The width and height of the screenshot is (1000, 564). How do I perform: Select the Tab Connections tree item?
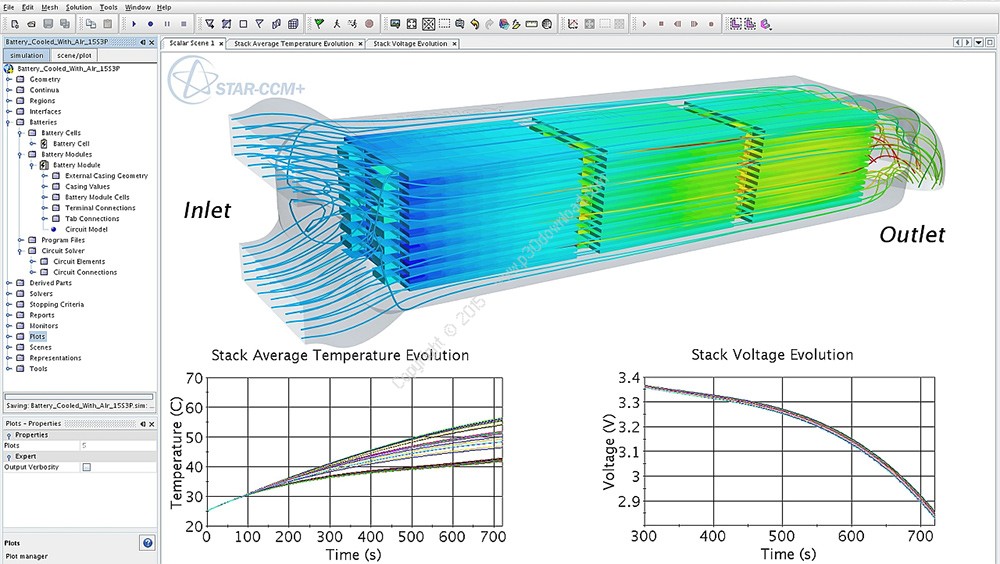(x=92, y=219)
